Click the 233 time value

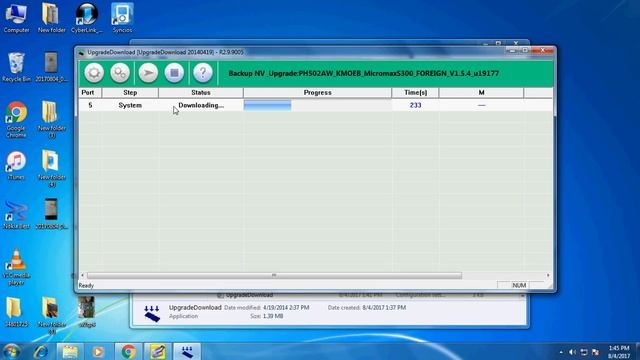point(416,105)
